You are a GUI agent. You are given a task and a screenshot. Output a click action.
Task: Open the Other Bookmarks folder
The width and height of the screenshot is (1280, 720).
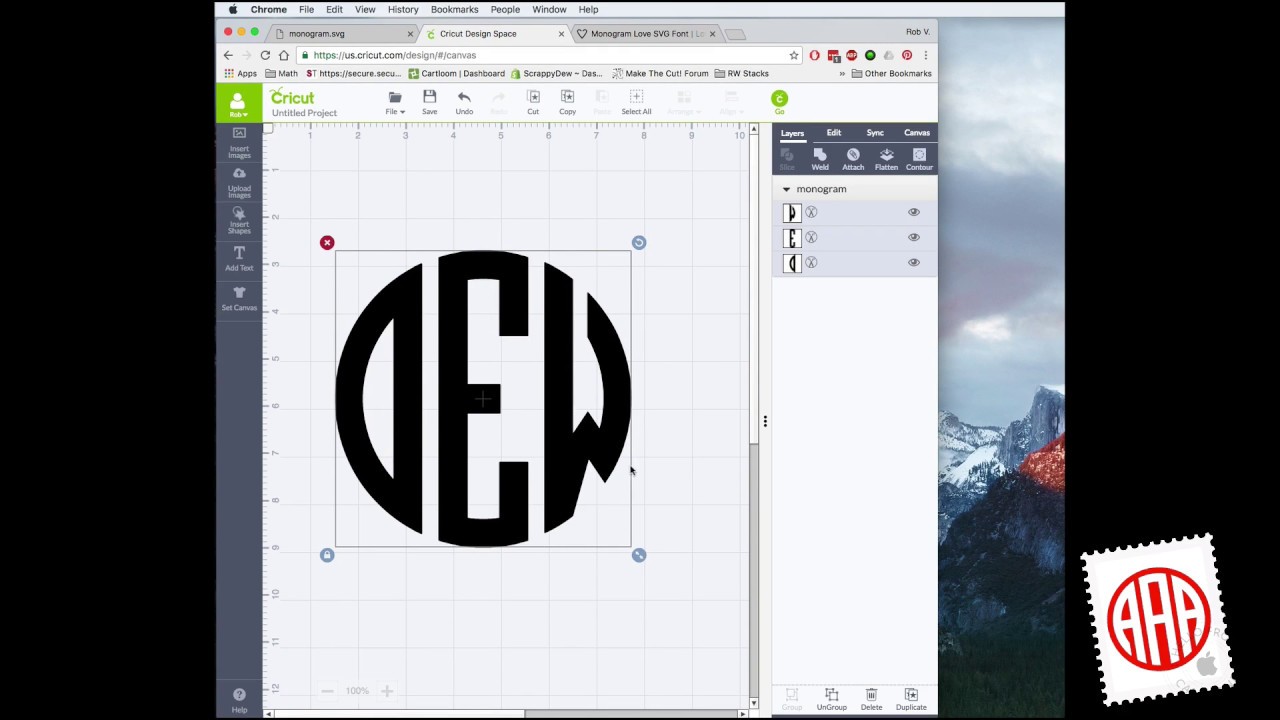coord(891,74)
